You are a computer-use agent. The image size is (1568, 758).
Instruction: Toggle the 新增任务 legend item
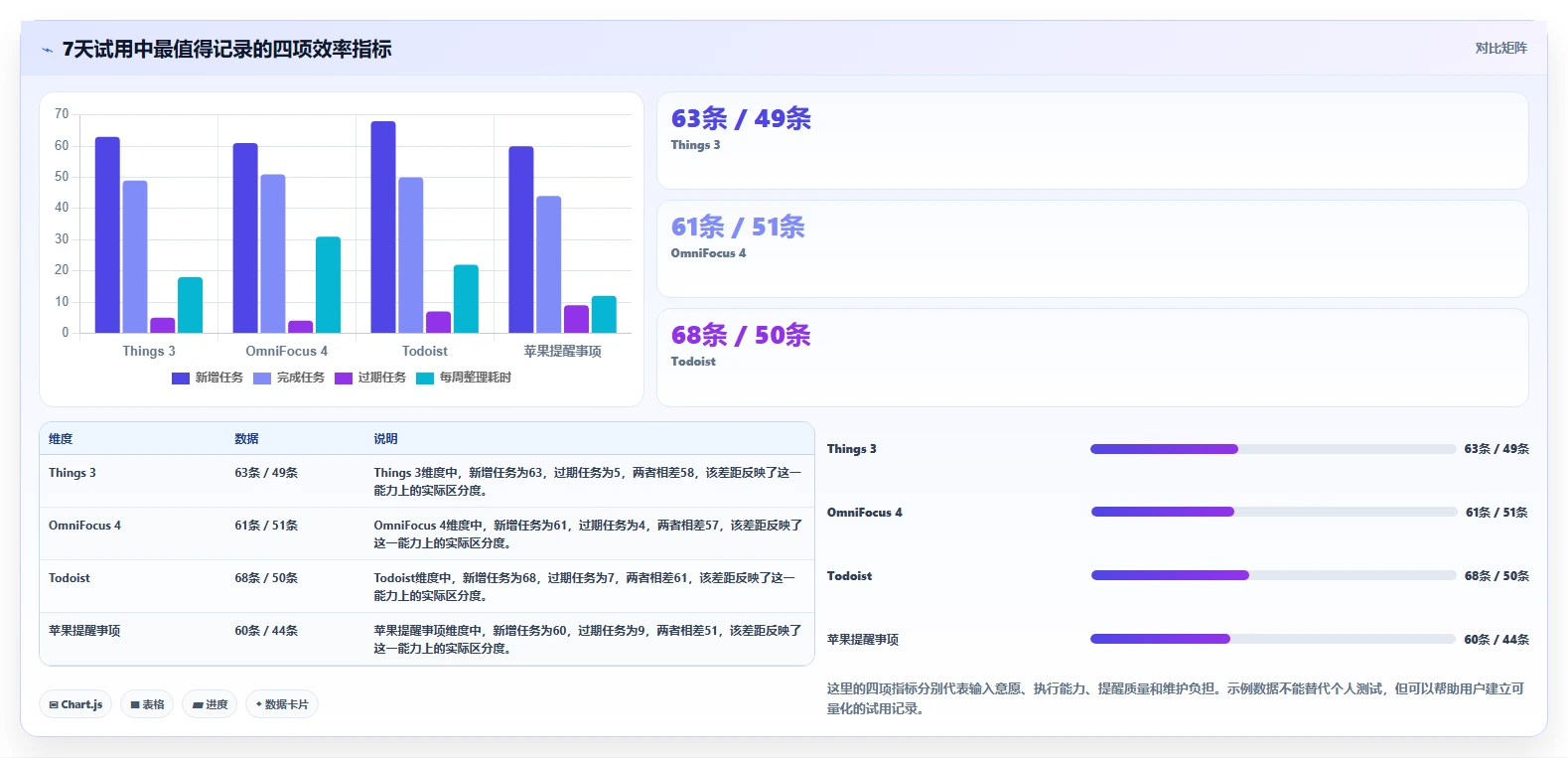208,378
